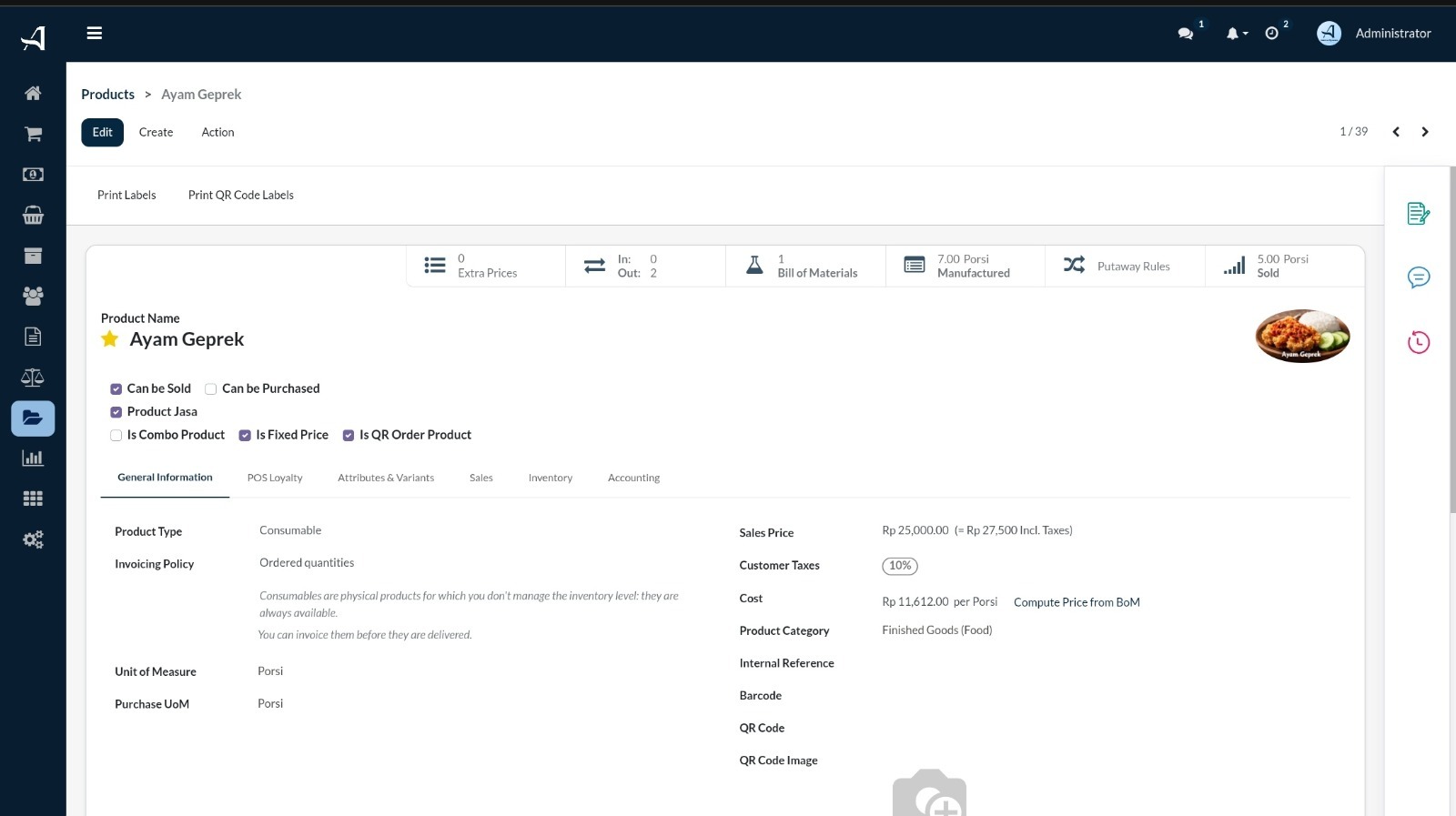The width and height of the screenshot is (1456, 816).
Task: Open the apps grid sidebar icon
Action: (33, 499)
